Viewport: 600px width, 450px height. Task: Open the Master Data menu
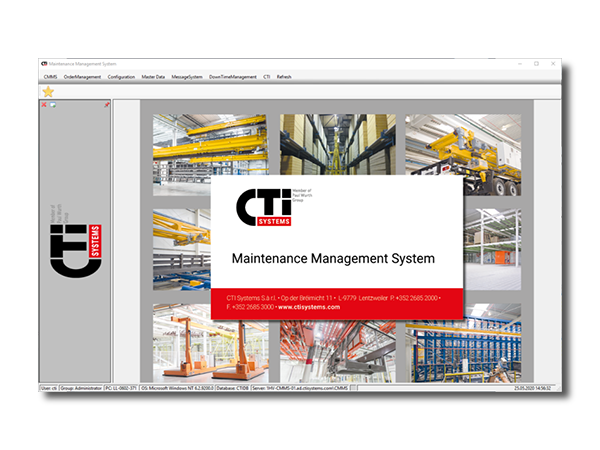click(153, 77)
